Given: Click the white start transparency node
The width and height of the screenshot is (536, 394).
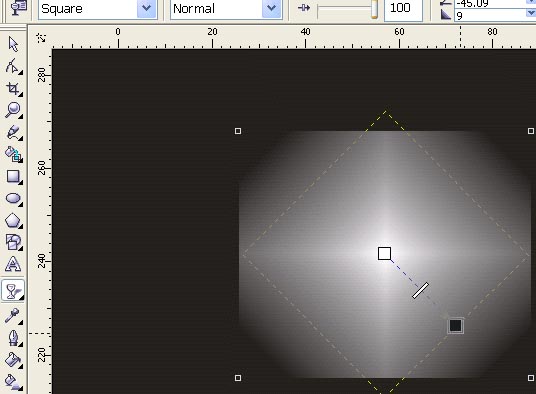Looking at the screenshot, I should click(385, 254).
